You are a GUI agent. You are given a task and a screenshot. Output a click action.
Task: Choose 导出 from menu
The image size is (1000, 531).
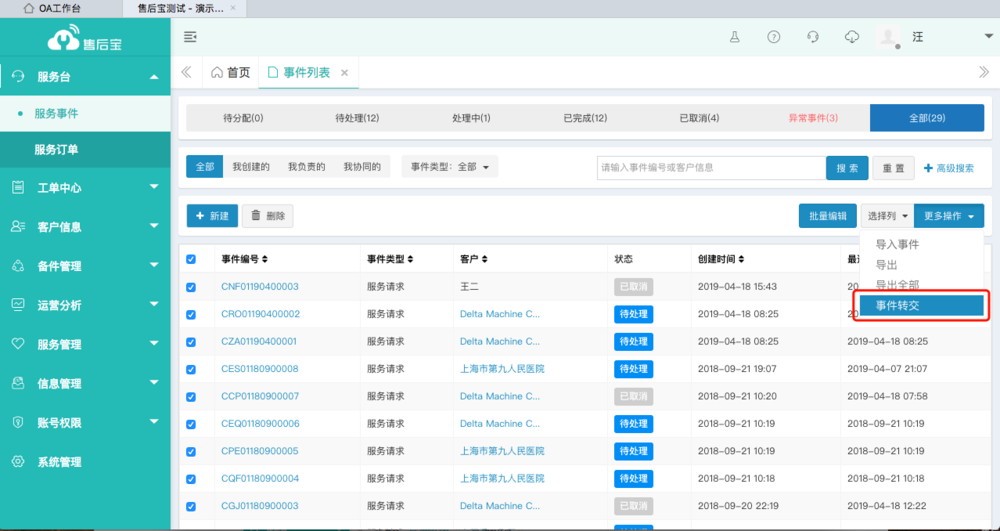click(886, 265)
